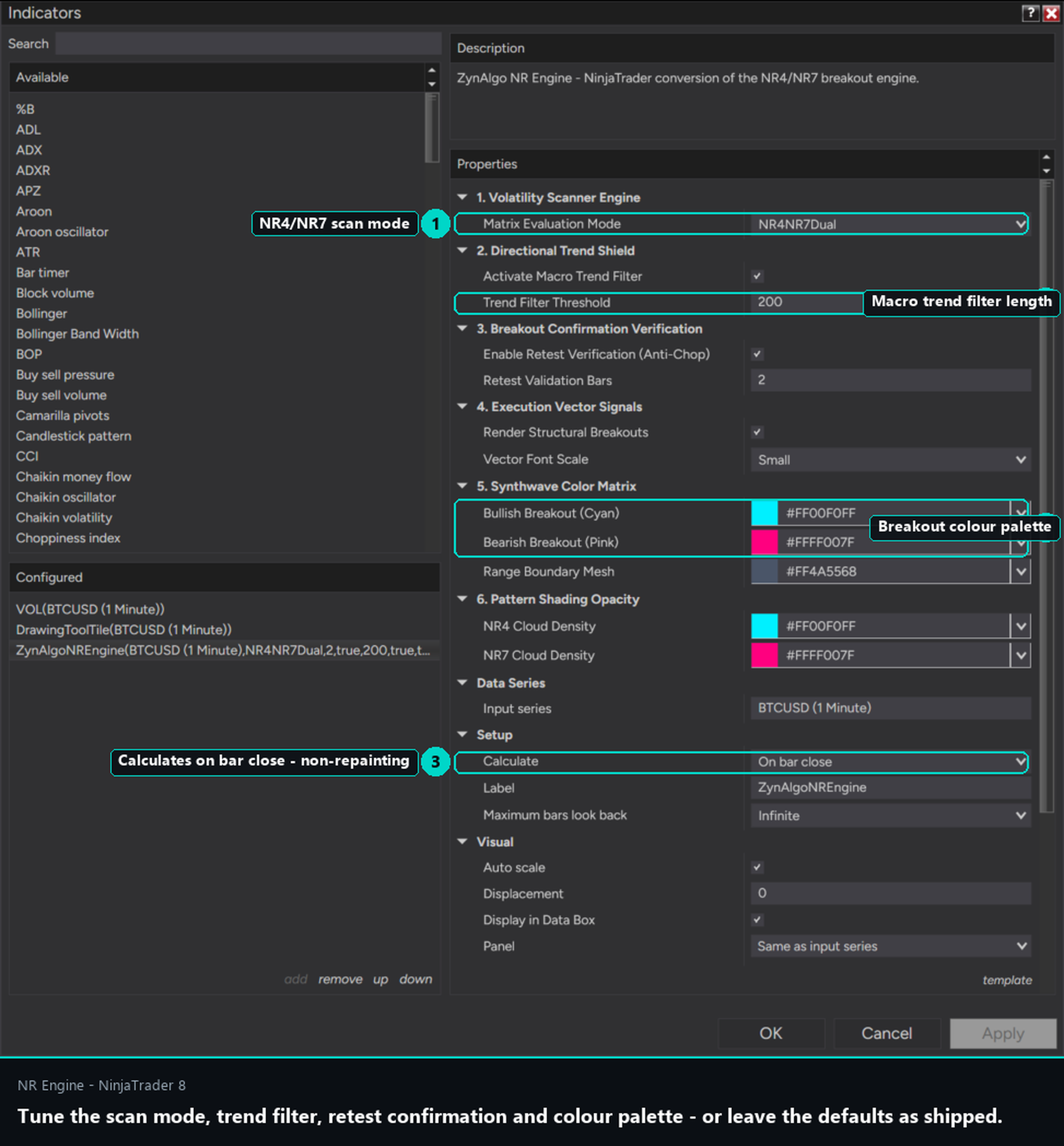The width and height of the screenshot is (1064, 1146).
Task: Click the Bullish Breakout cyan color swatch
Action: tap(764, 513)
